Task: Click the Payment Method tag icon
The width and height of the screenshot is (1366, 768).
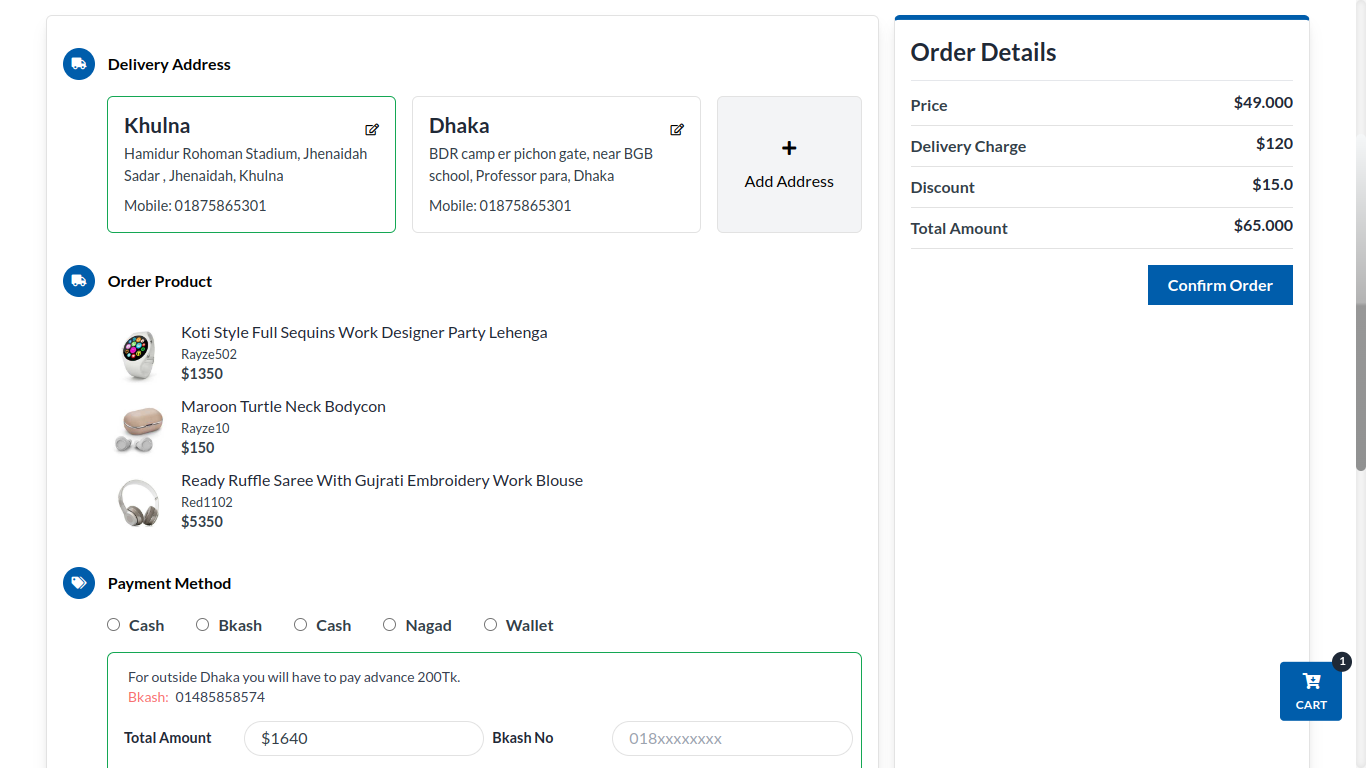Action: click(x=79, y=583)
